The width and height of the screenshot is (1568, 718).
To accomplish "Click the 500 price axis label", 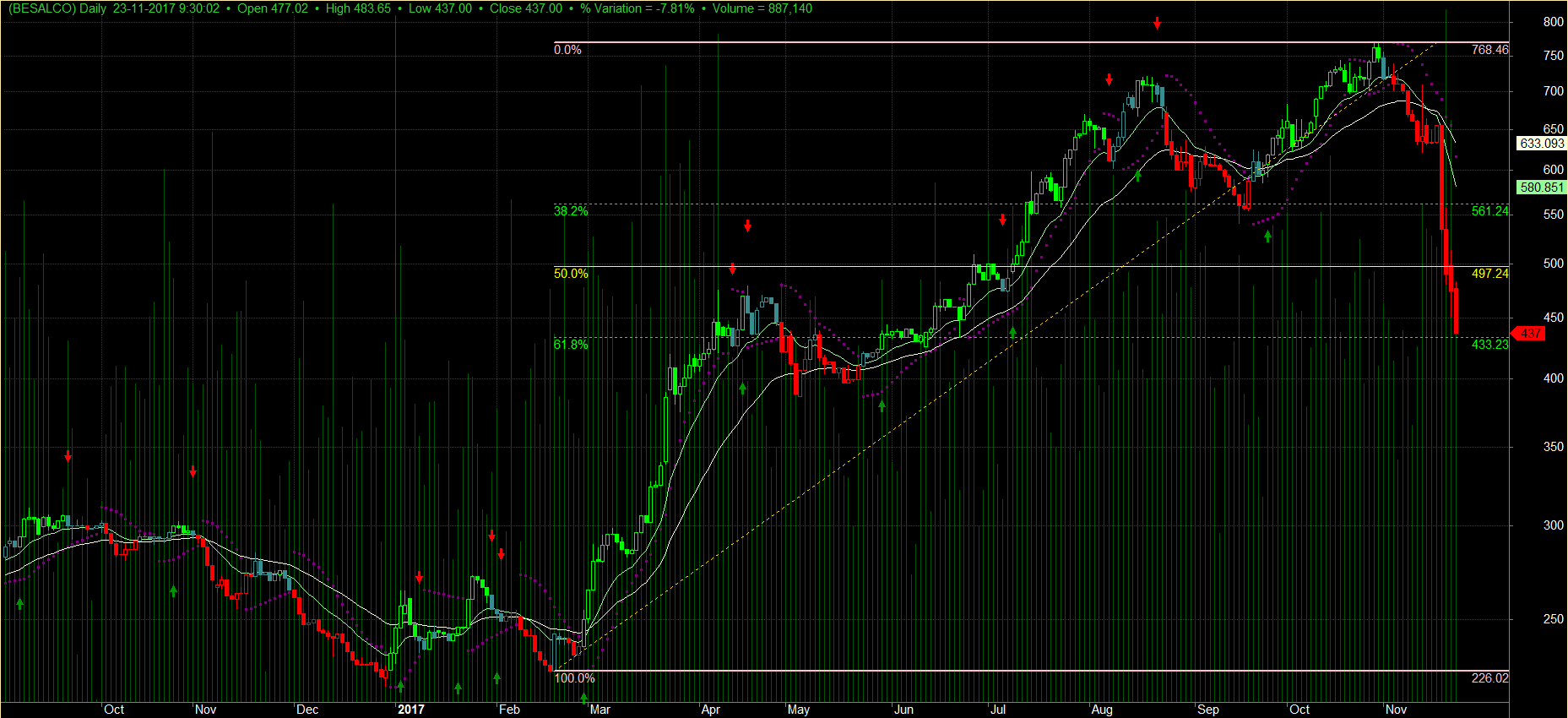I will [1553, 264].
